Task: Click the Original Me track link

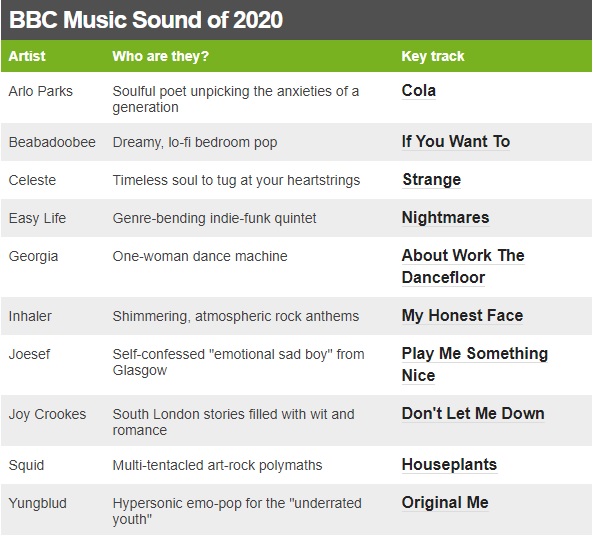Action: pyautogui.click(x=445, y=502)
